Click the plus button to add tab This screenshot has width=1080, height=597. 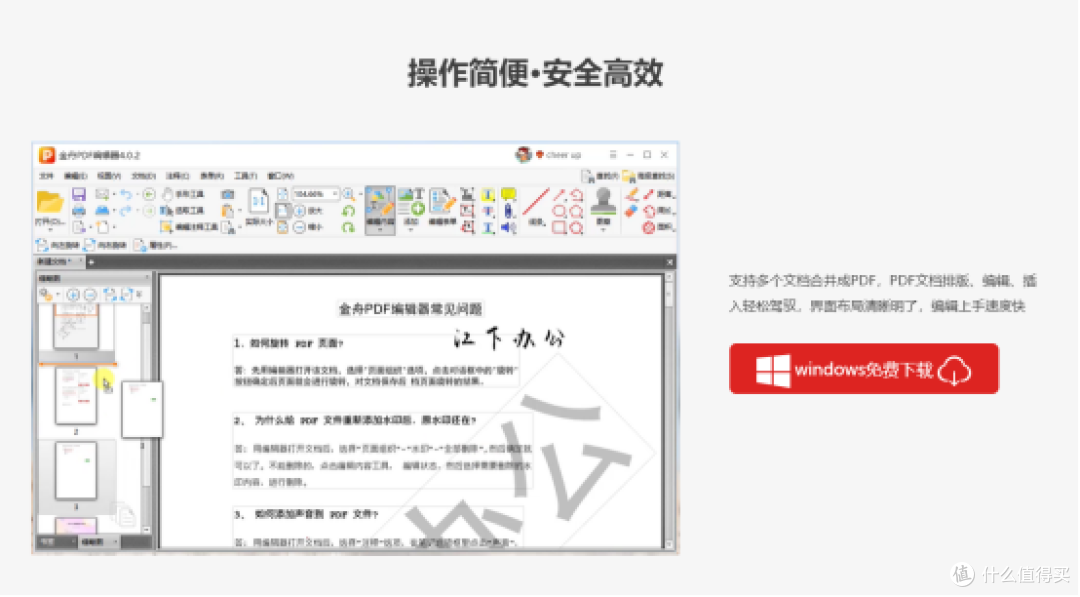tap(91, 262)
